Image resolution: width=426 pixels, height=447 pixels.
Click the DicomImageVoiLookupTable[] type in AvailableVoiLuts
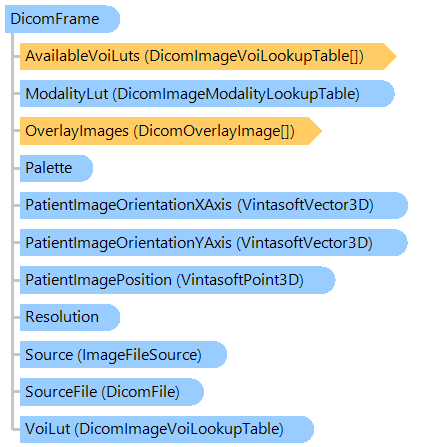click(254, 56)
